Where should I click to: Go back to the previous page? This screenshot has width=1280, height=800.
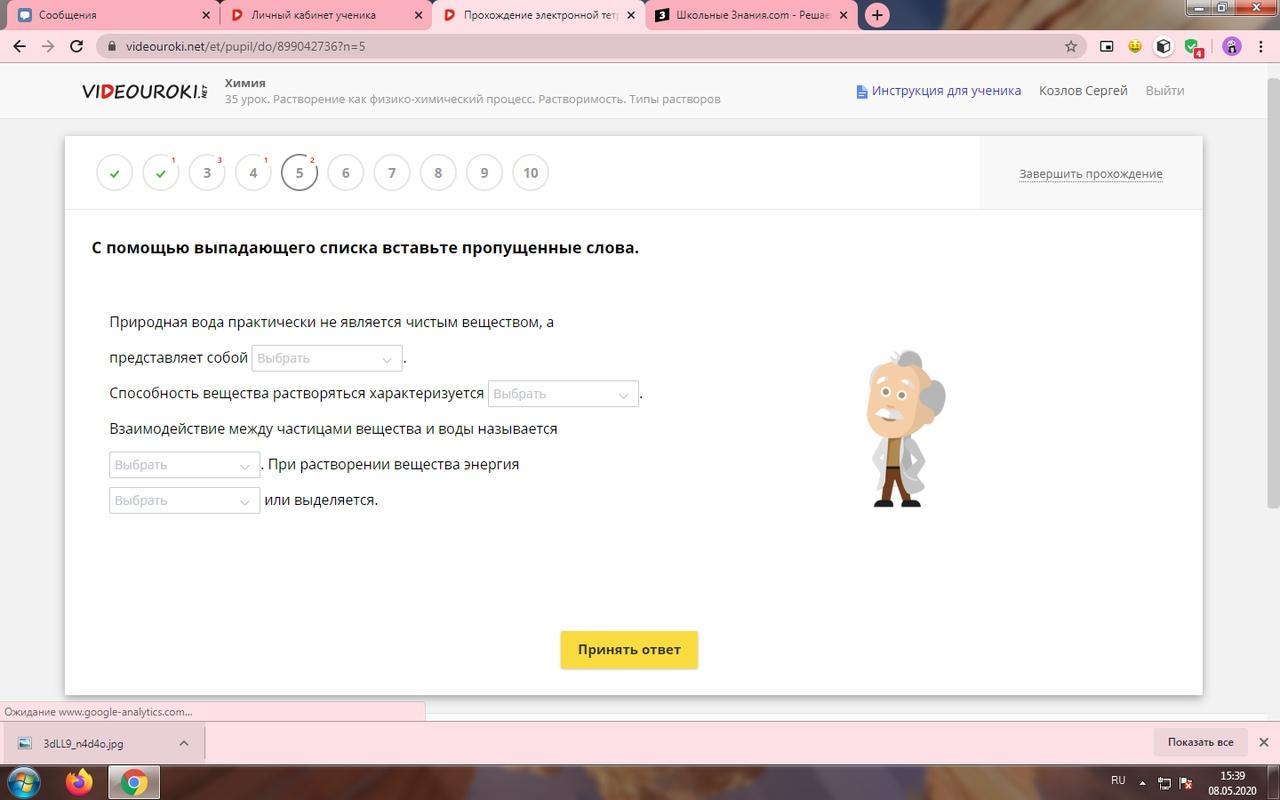[19, 46]
